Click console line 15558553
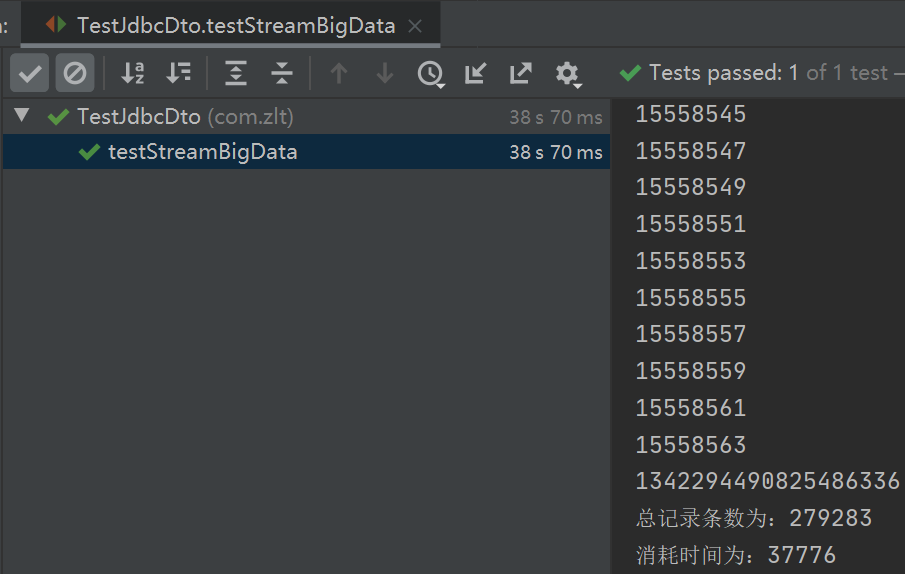The width and height of the screenshot is (905, 574). (691, 261)
